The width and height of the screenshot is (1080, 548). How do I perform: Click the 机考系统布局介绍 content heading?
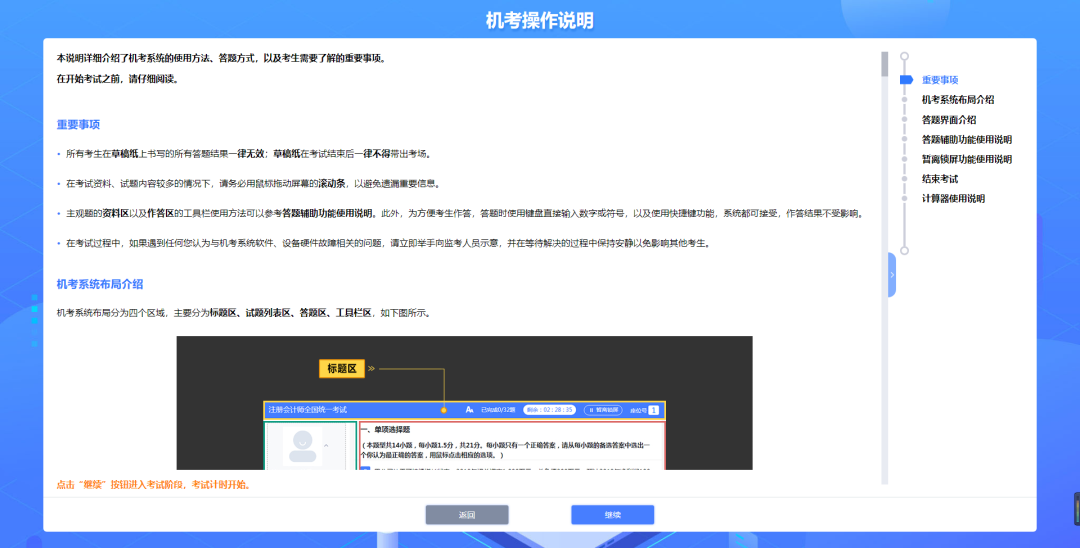point(100,284)
